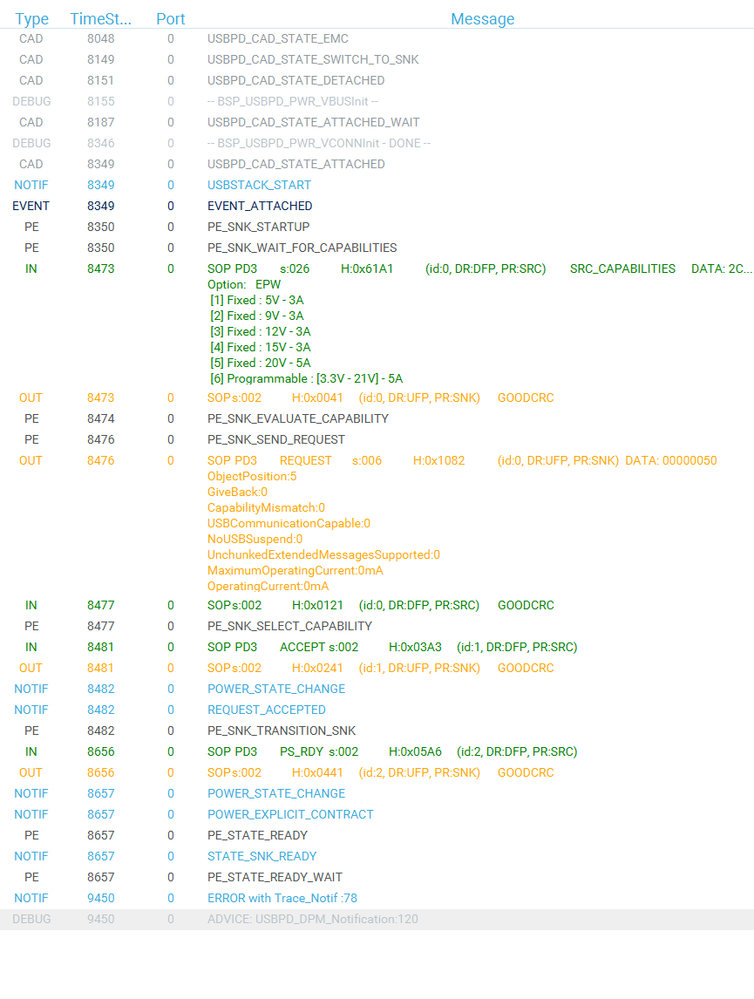Click the Message column header

(482, 19)
